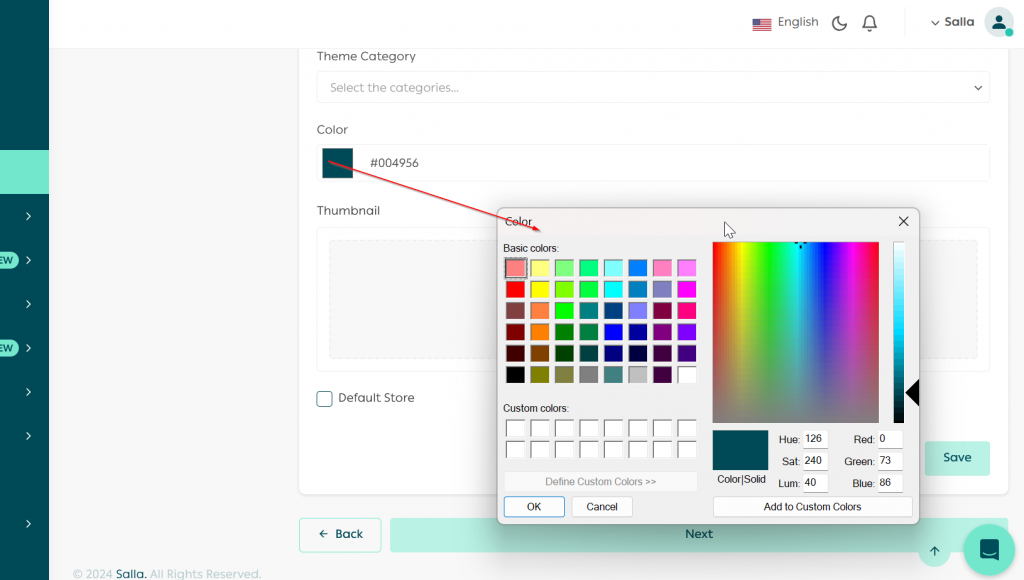Click Cancel in the Color dialog
Screen dimensions: 1024x580
click(602, 507)
